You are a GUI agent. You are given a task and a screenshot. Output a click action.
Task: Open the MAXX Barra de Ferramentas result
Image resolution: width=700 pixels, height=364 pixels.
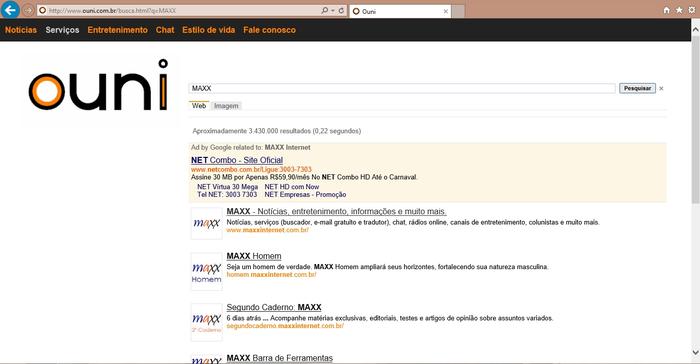click(279, 358)
